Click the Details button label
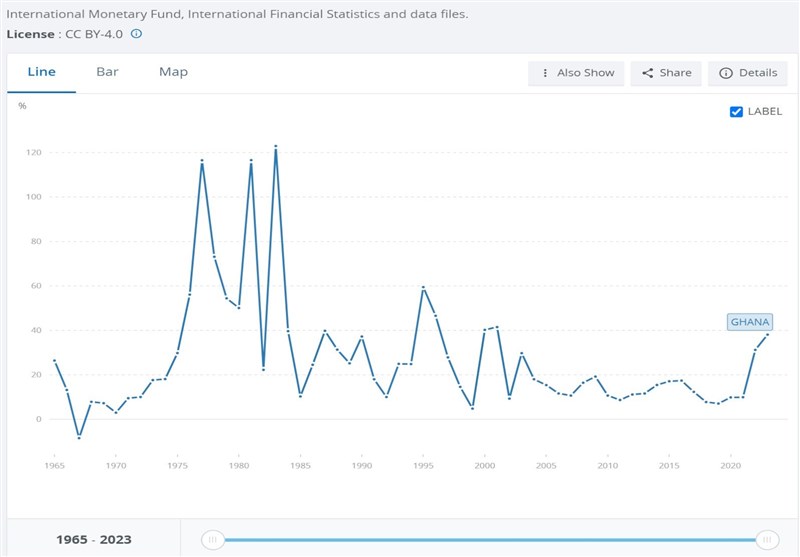 coord(758,73)
